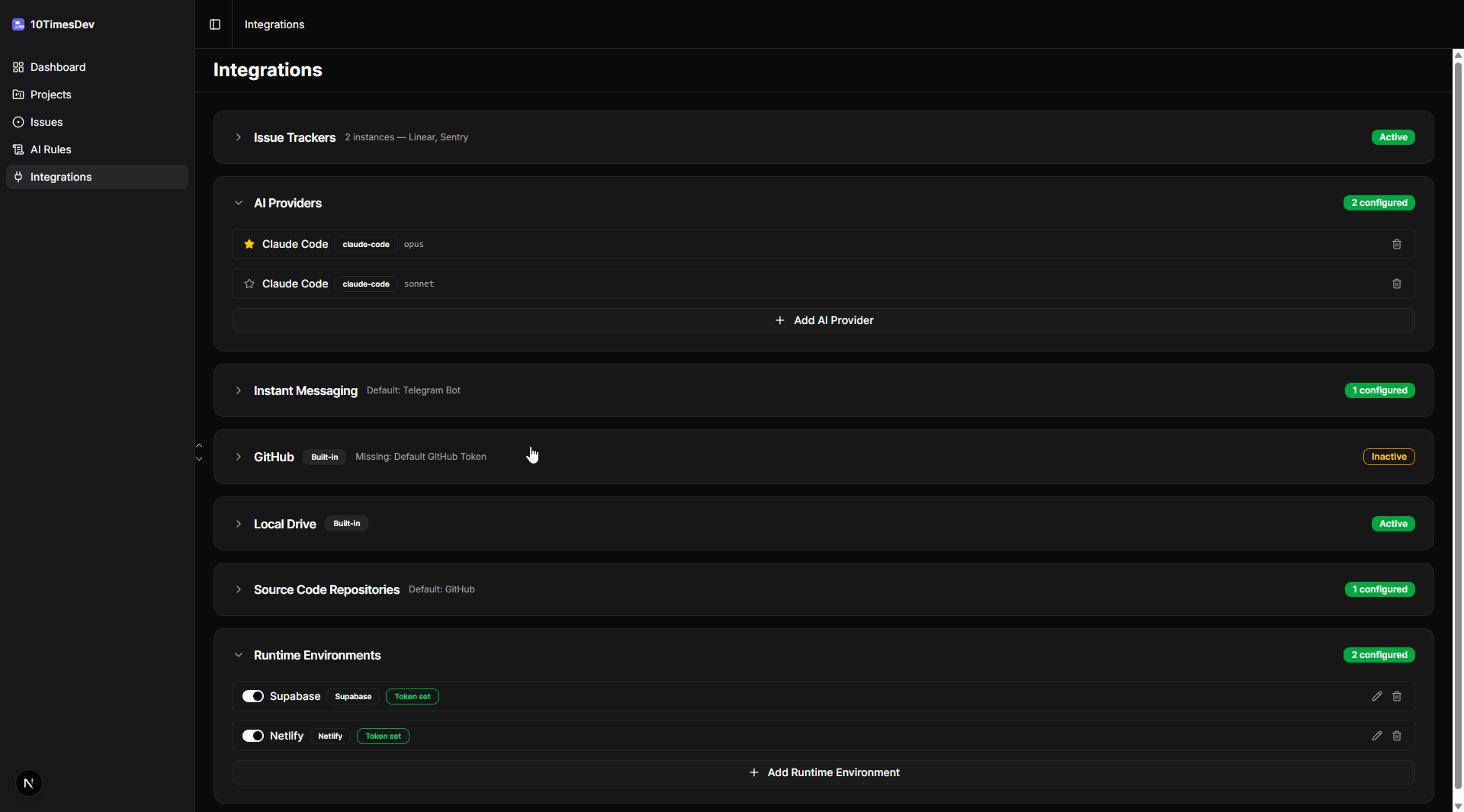Open Dashboard in the sidebar
Screen dimensions: 1464x812
(58, 67)
